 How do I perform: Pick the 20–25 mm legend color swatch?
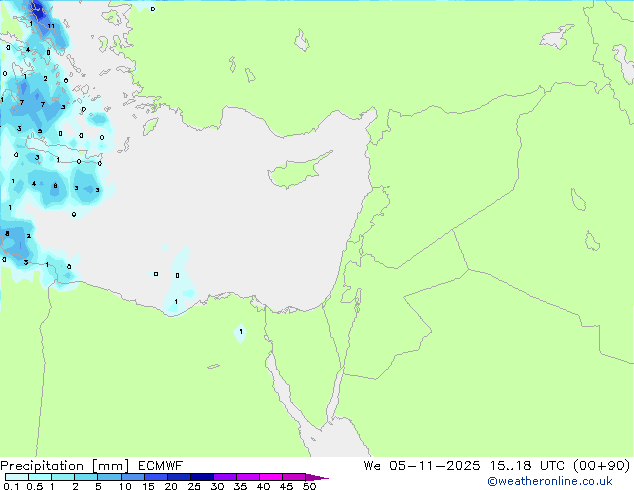click(178, 477)
